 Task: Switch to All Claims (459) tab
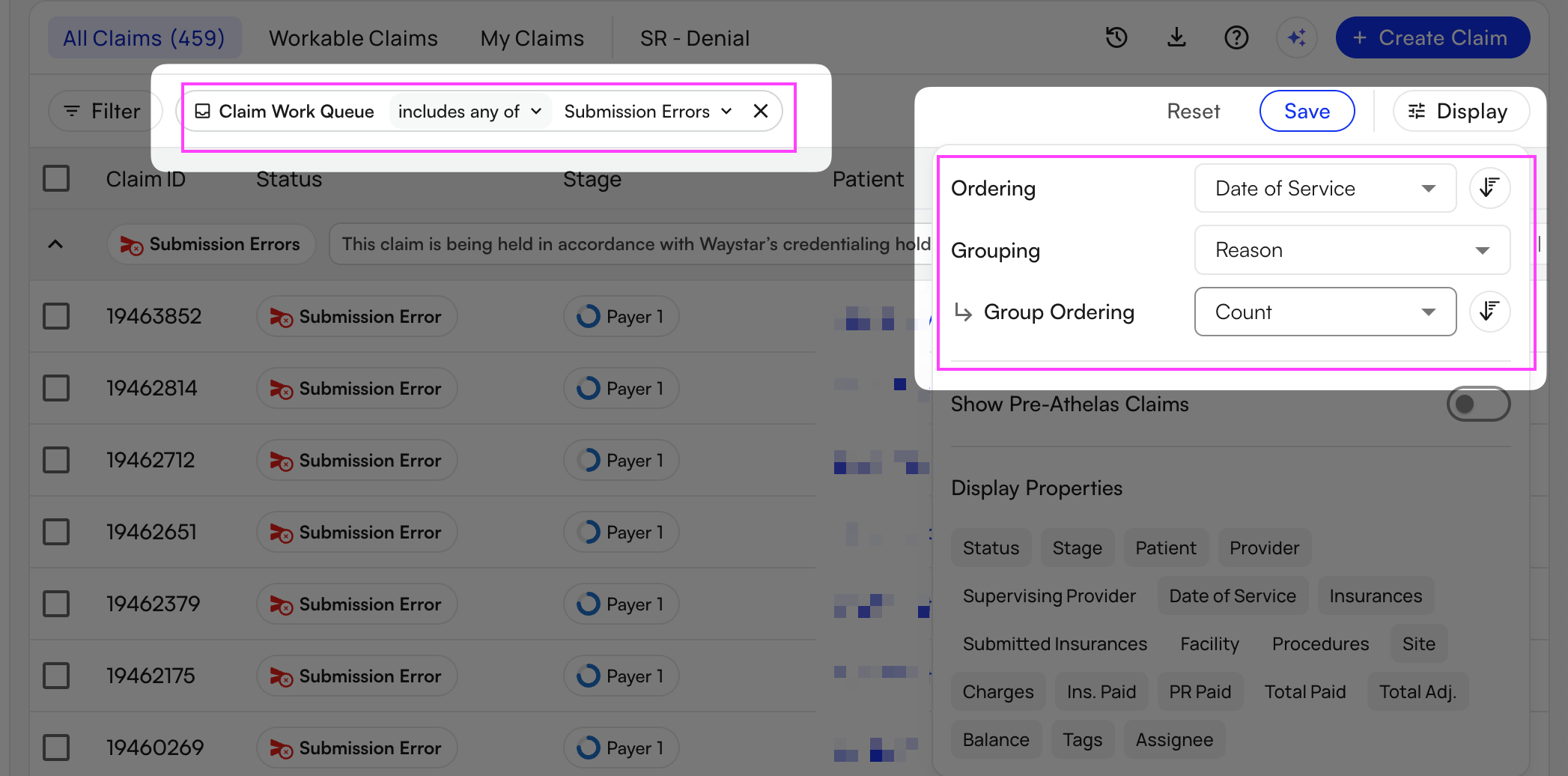[x=144, y=37]
